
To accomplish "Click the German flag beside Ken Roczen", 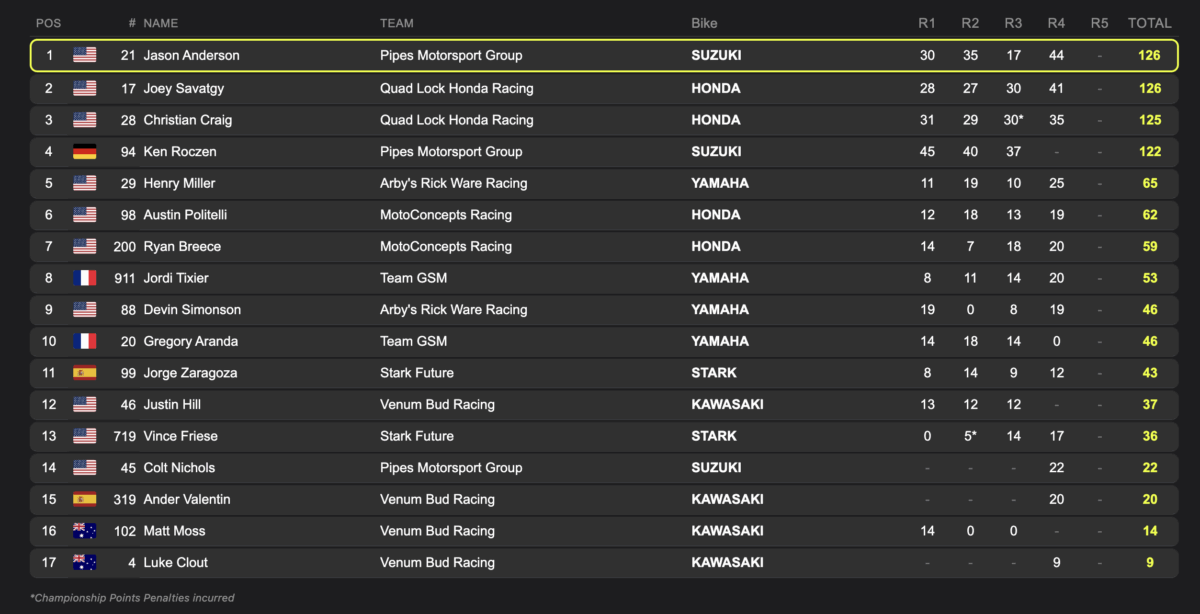I will tap(85, 152).
